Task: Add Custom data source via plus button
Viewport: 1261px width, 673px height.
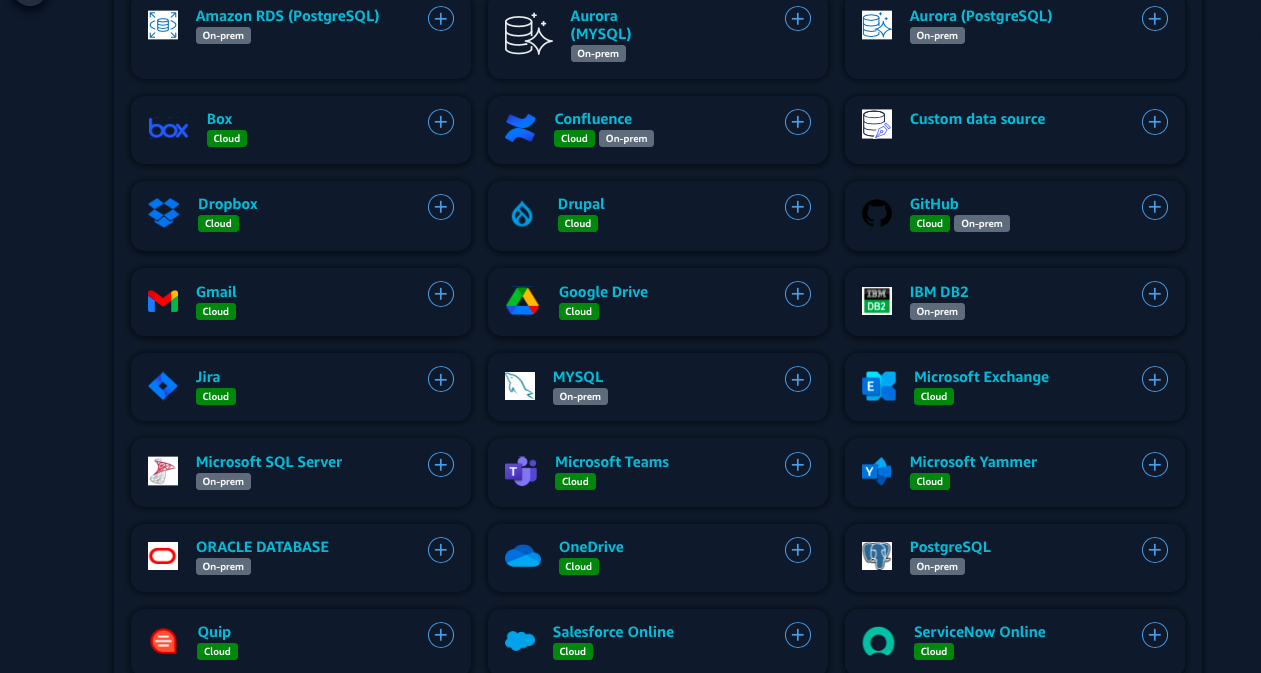Action: 1155,122
